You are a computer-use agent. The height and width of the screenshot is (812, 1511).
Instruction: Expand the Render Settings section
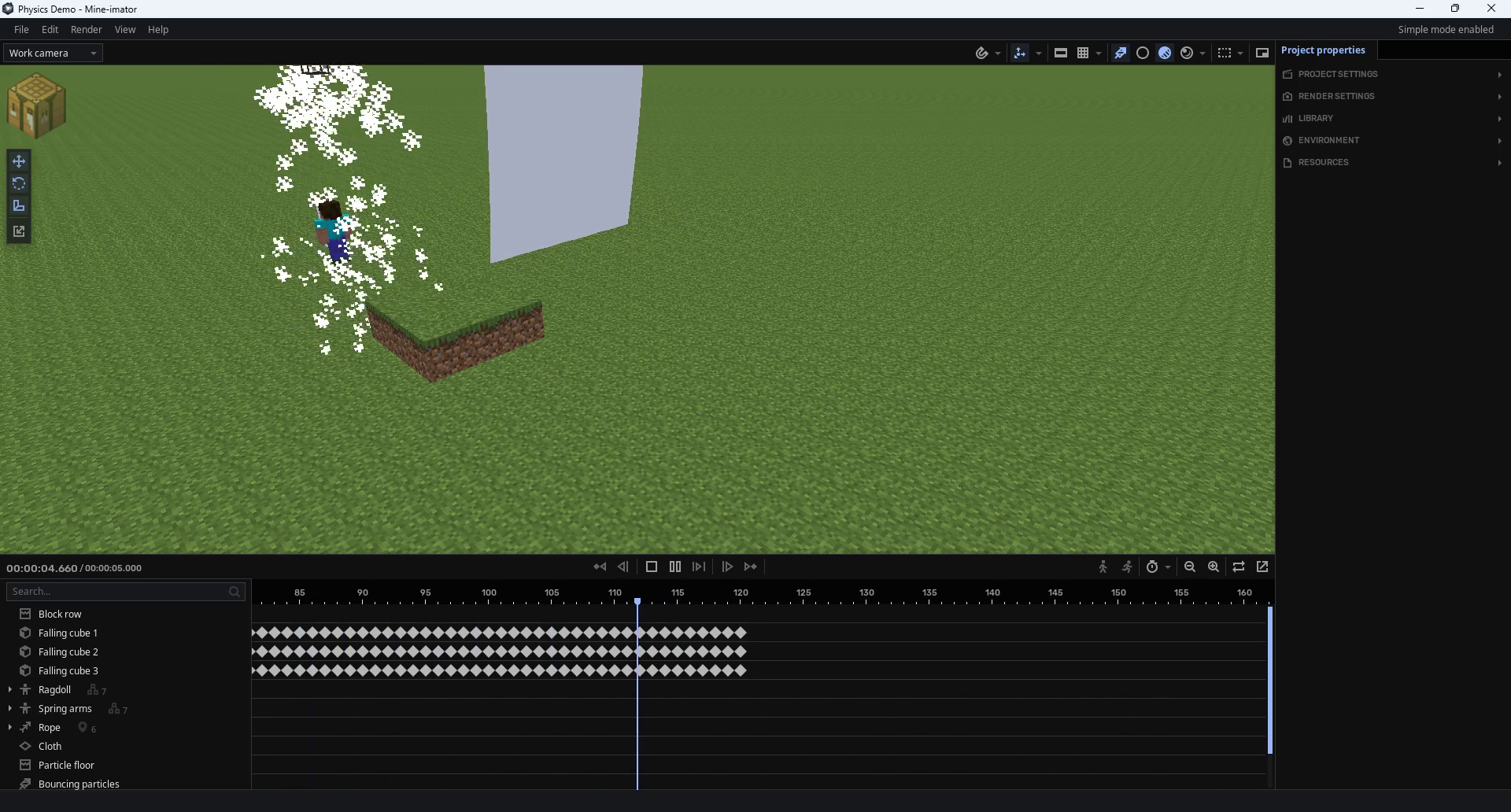click(1392, 96)
